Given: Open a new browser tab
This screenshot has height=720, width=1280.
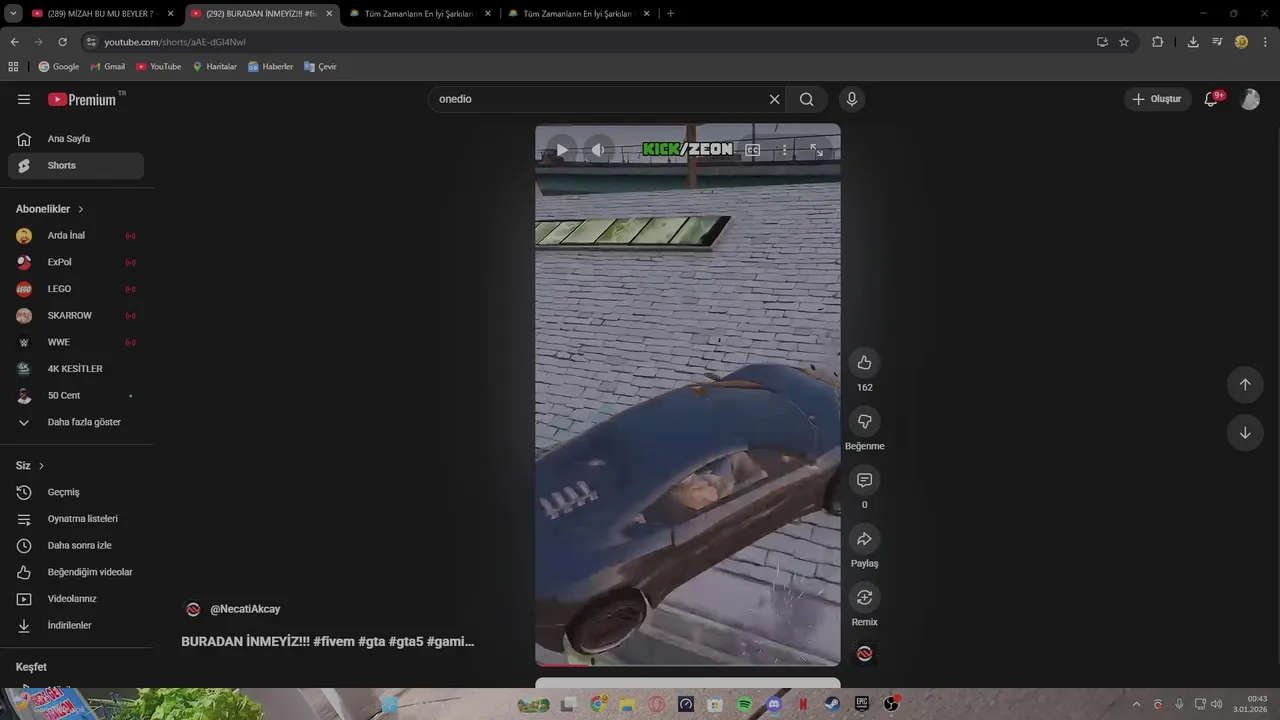Looking at the screenshot, I should pyautogui.click(x=670, y=14).
